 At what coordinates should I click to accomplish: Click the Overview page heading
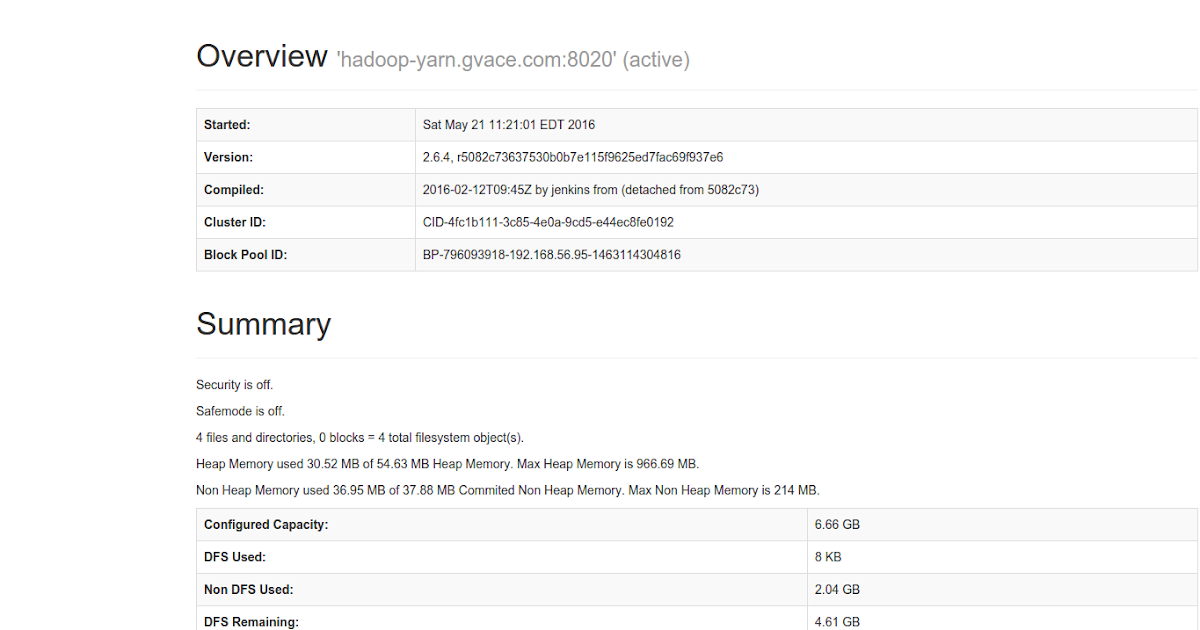tap(261, 56)
